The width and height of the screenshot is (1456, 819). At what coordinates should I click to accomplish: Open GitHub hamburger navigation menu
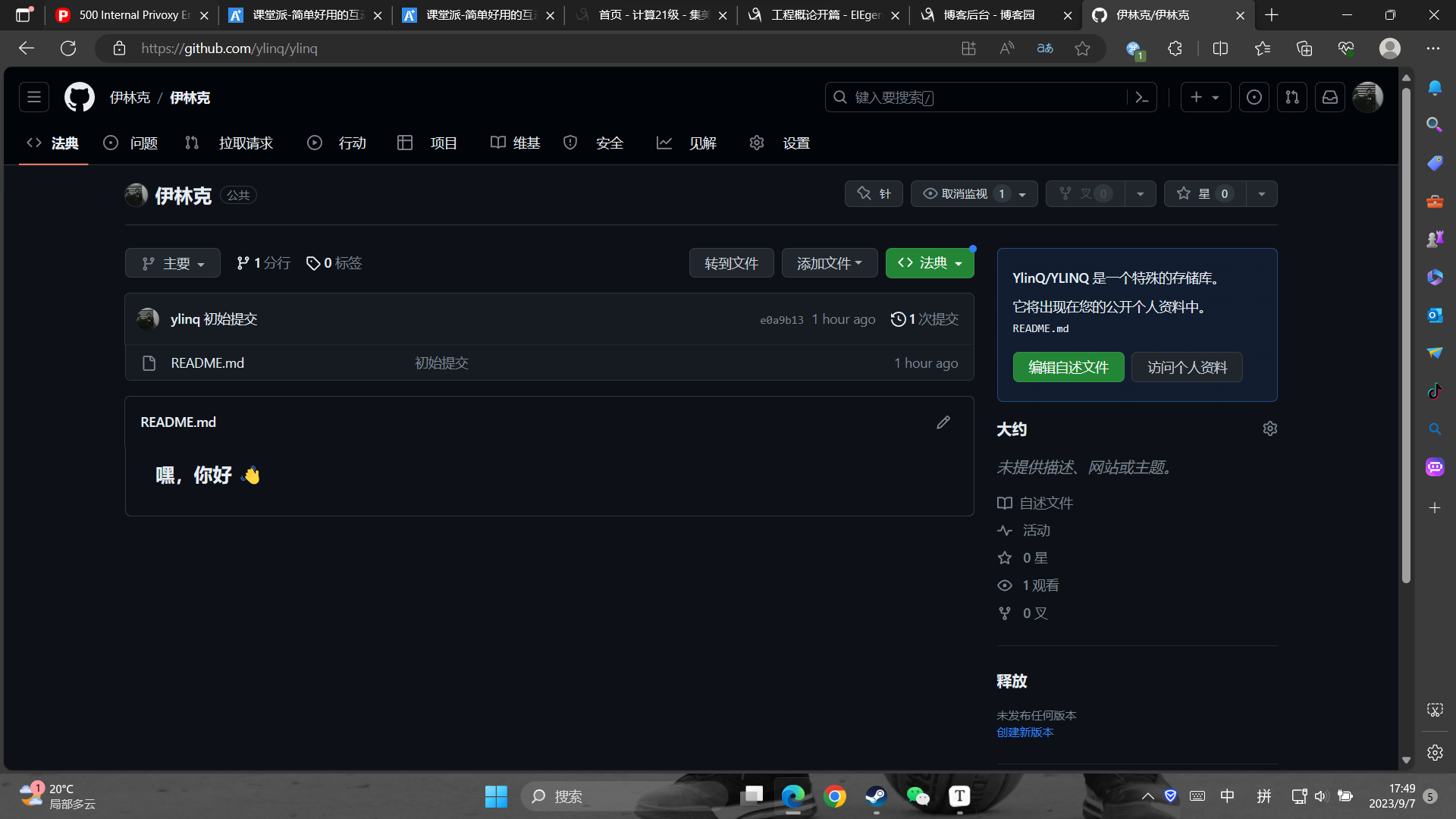tap(34, 97)
